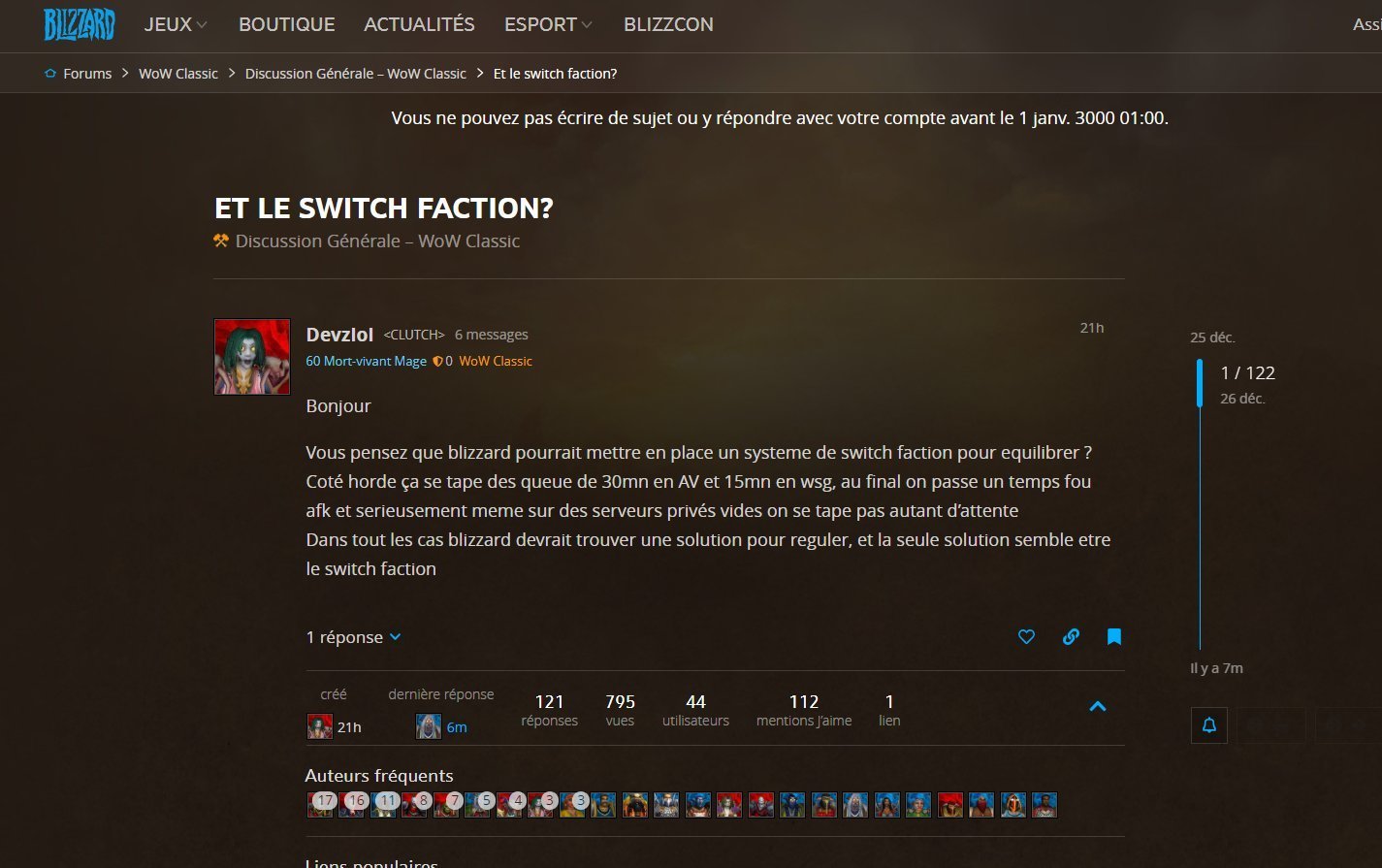Expand the JEUX dropdown menu
This screenshot has height=868, width=1382.
176,25
